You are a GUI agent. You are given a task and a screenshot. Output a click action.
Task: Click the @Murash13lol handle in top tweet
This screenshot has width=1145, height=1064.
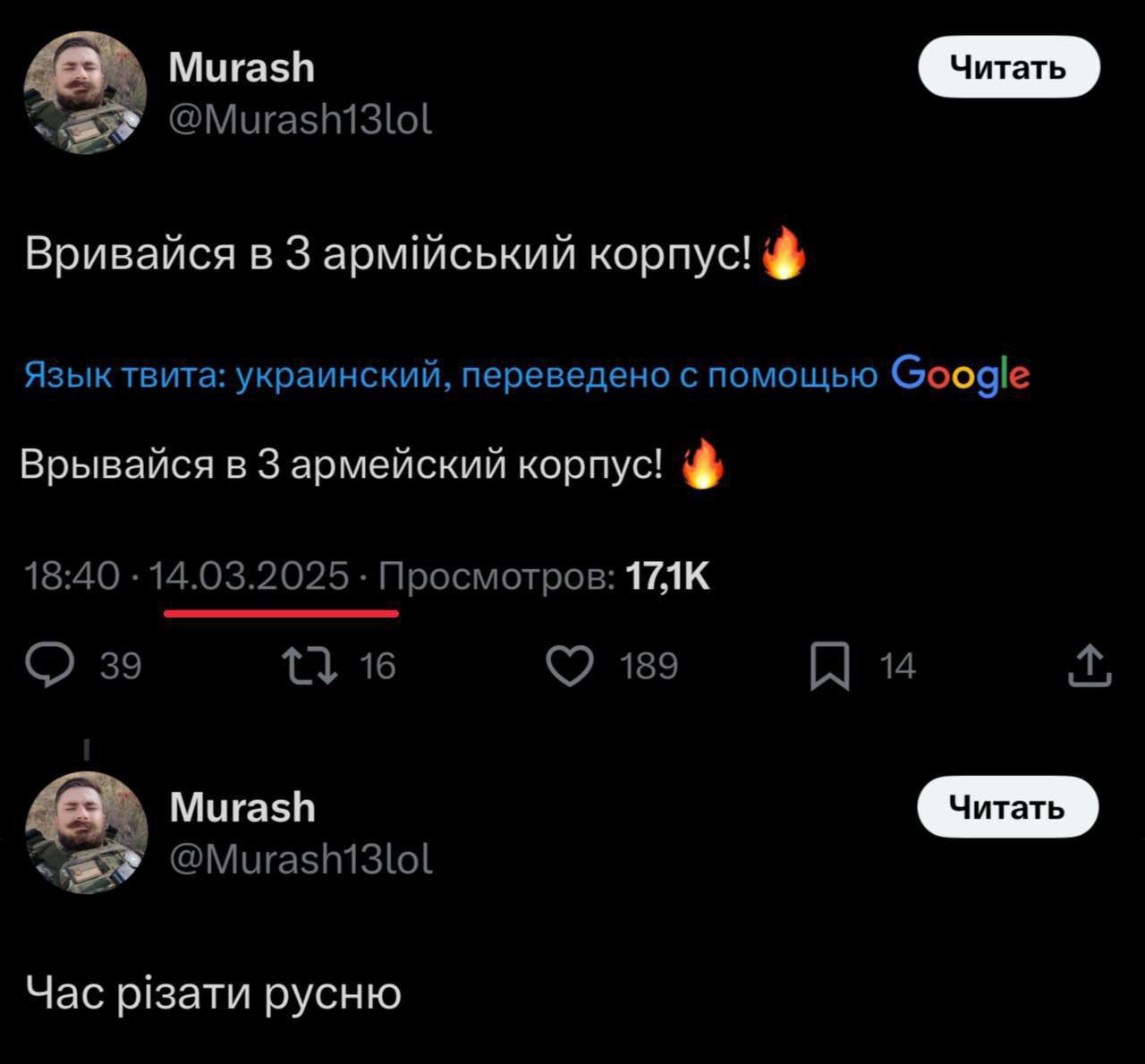tap(301, 119)
